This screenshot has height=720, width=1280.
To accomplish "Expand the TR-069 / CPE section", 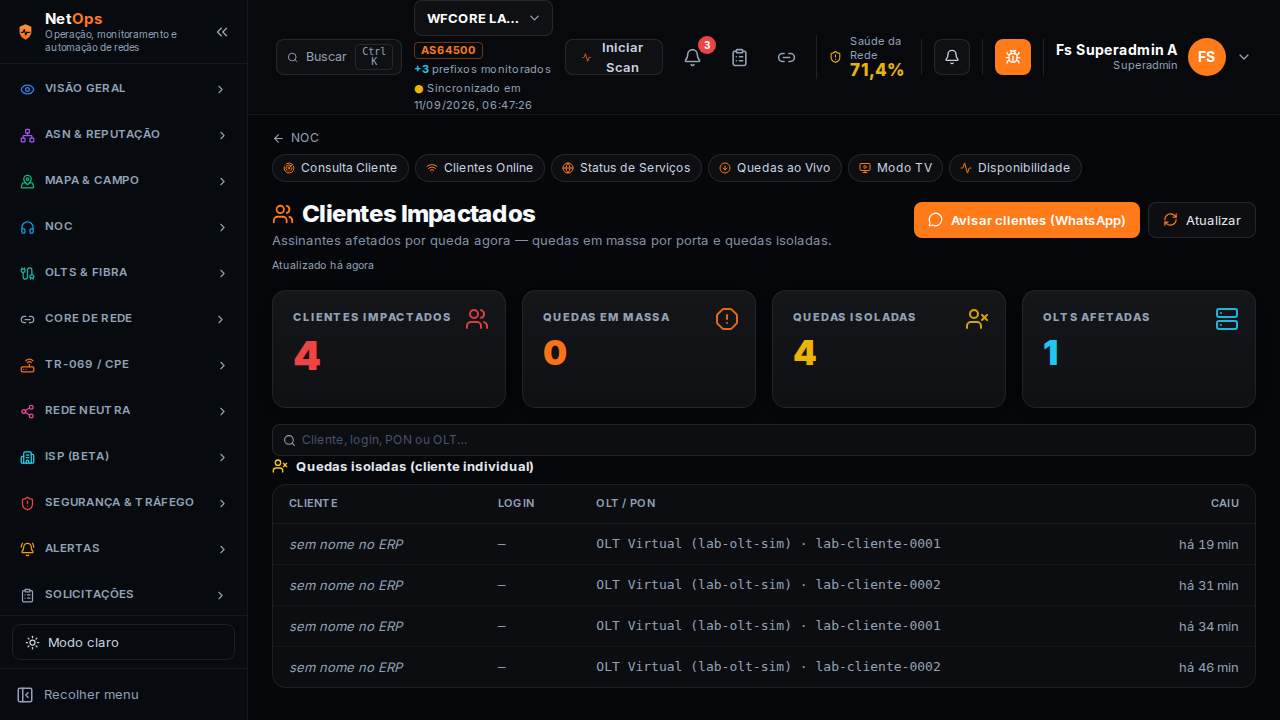I will [123, 365].
